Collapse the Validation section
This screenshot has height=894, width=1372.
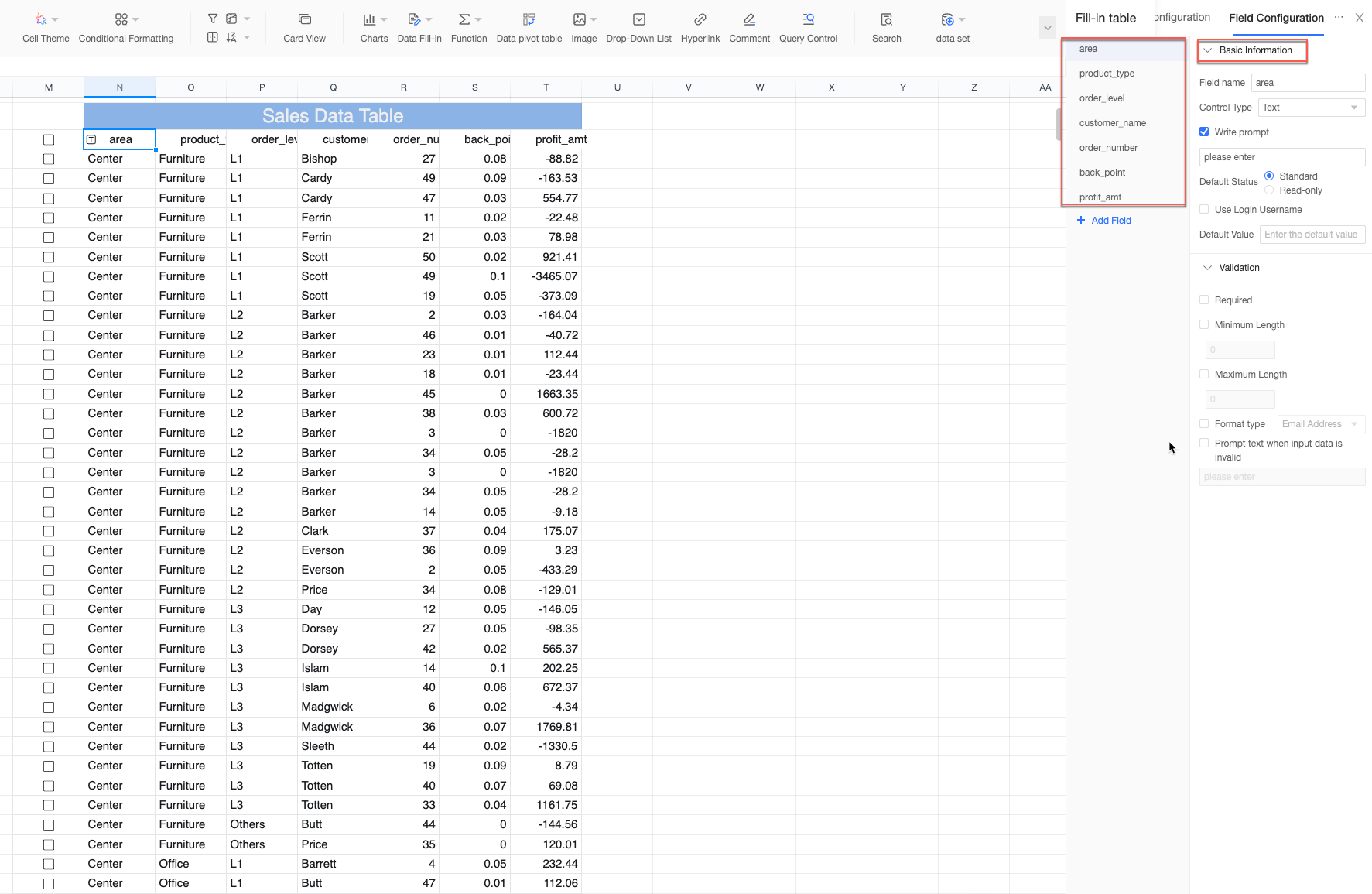tap(1208, 268)
